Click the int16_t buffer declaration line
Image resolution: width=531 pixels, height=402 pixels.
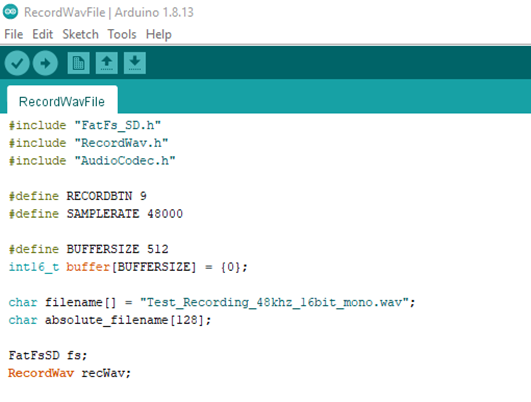tap(128, 267)
